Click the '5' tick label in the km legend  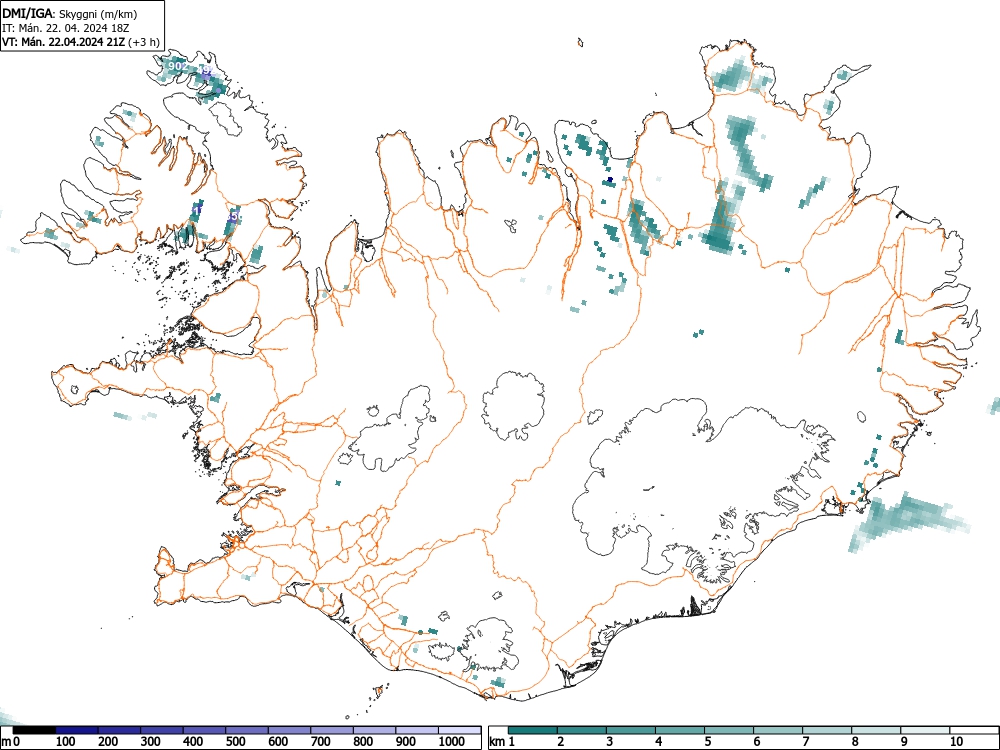coord(708,742)
